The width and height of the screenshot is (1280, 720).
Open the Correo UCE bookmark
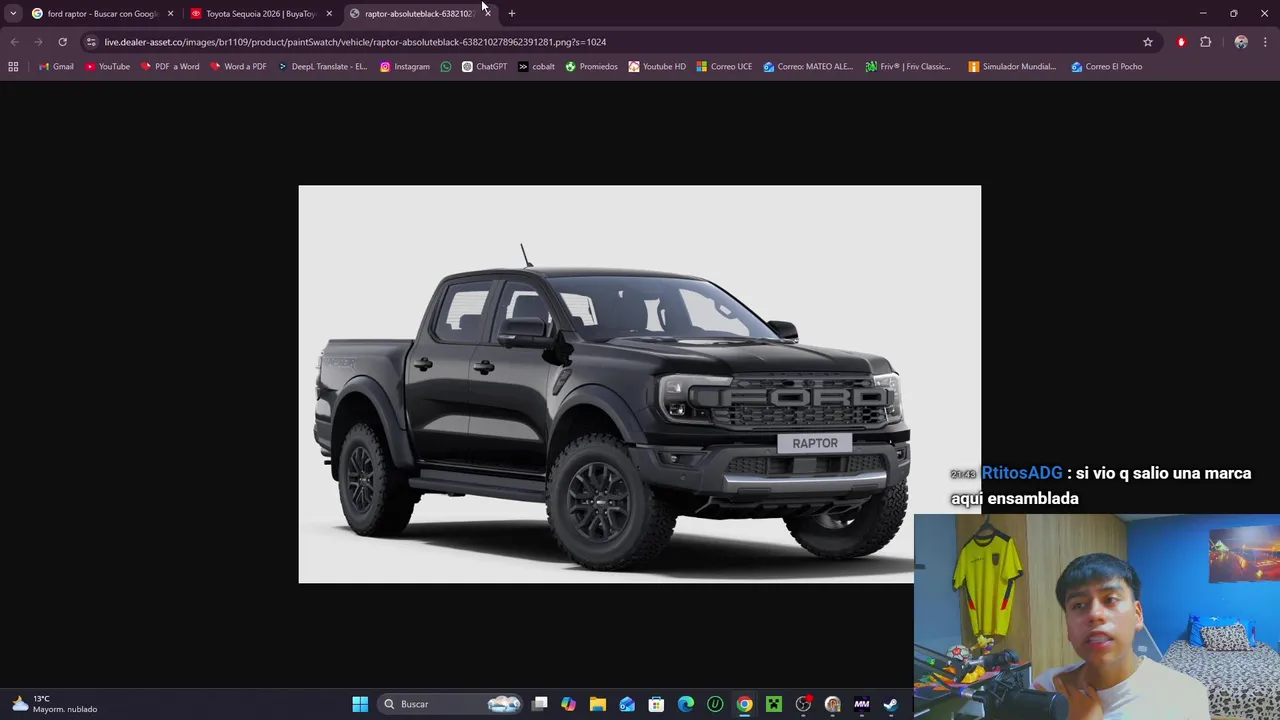coord(724,67)
